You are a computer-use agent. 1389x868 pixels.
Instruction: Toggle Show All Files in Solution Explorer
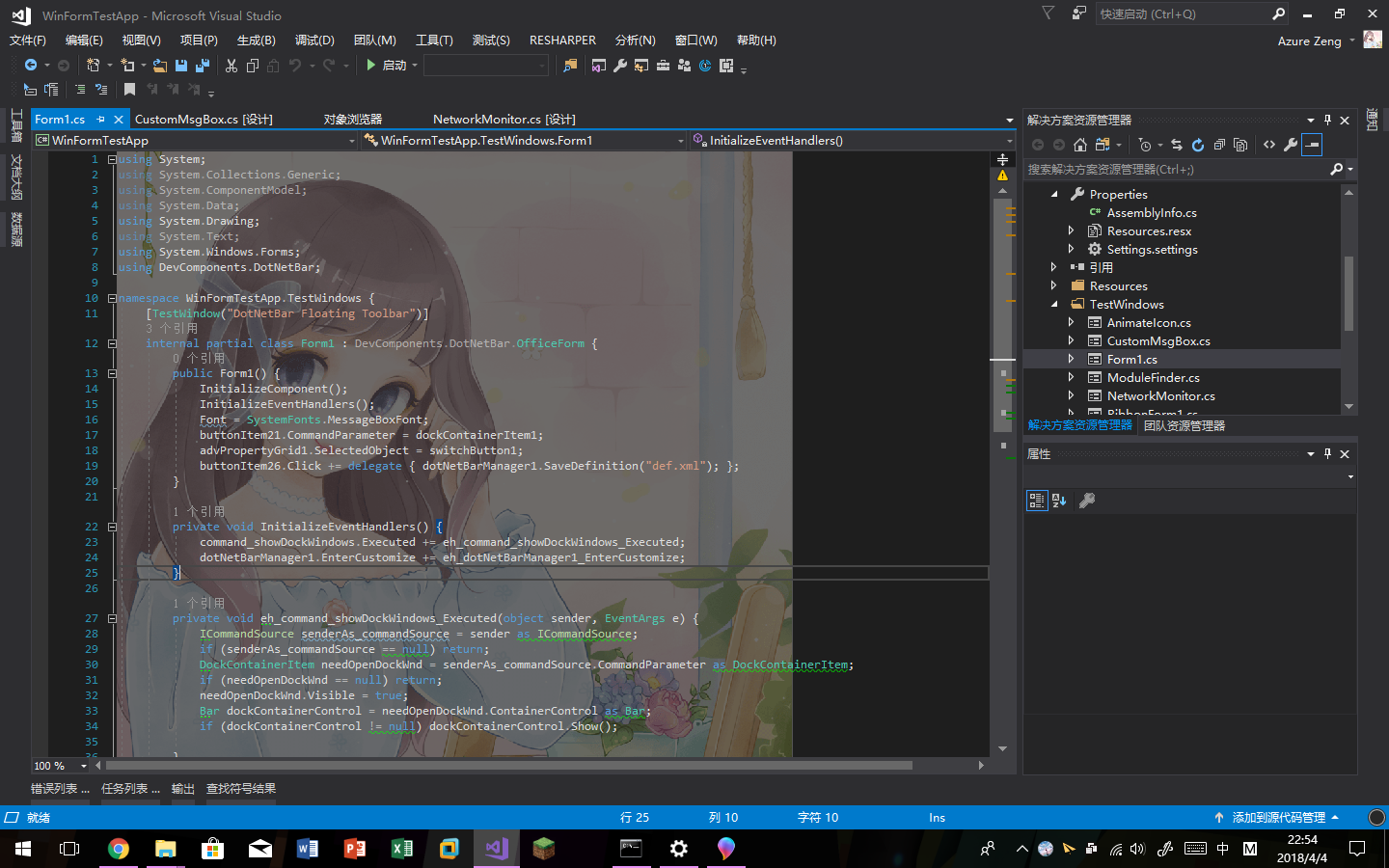[x=1240, y=145]
